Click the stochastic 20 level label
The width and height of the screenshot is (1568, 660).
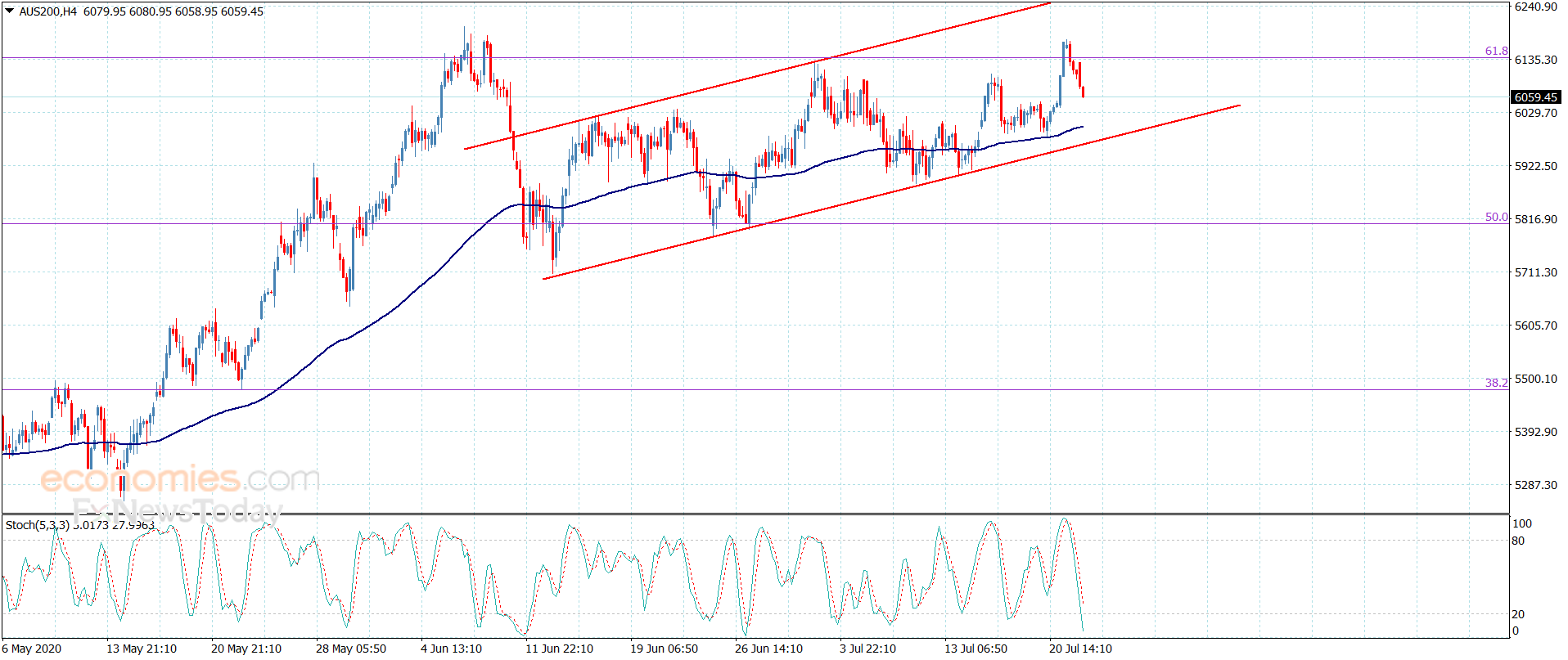[x=1518, y=614]
